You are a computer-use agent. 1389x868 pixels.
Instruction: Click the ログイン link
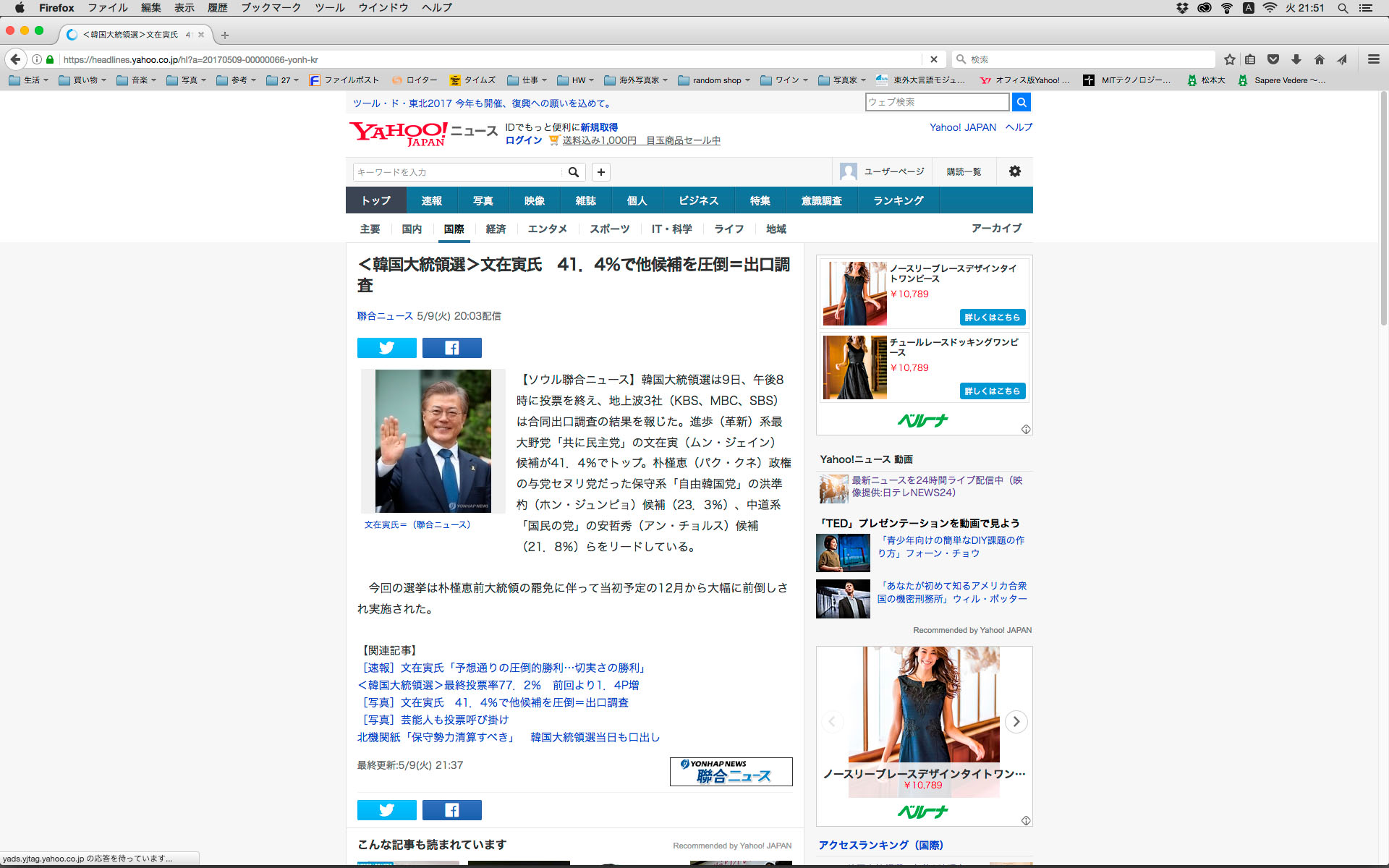[x=523, y=140]
